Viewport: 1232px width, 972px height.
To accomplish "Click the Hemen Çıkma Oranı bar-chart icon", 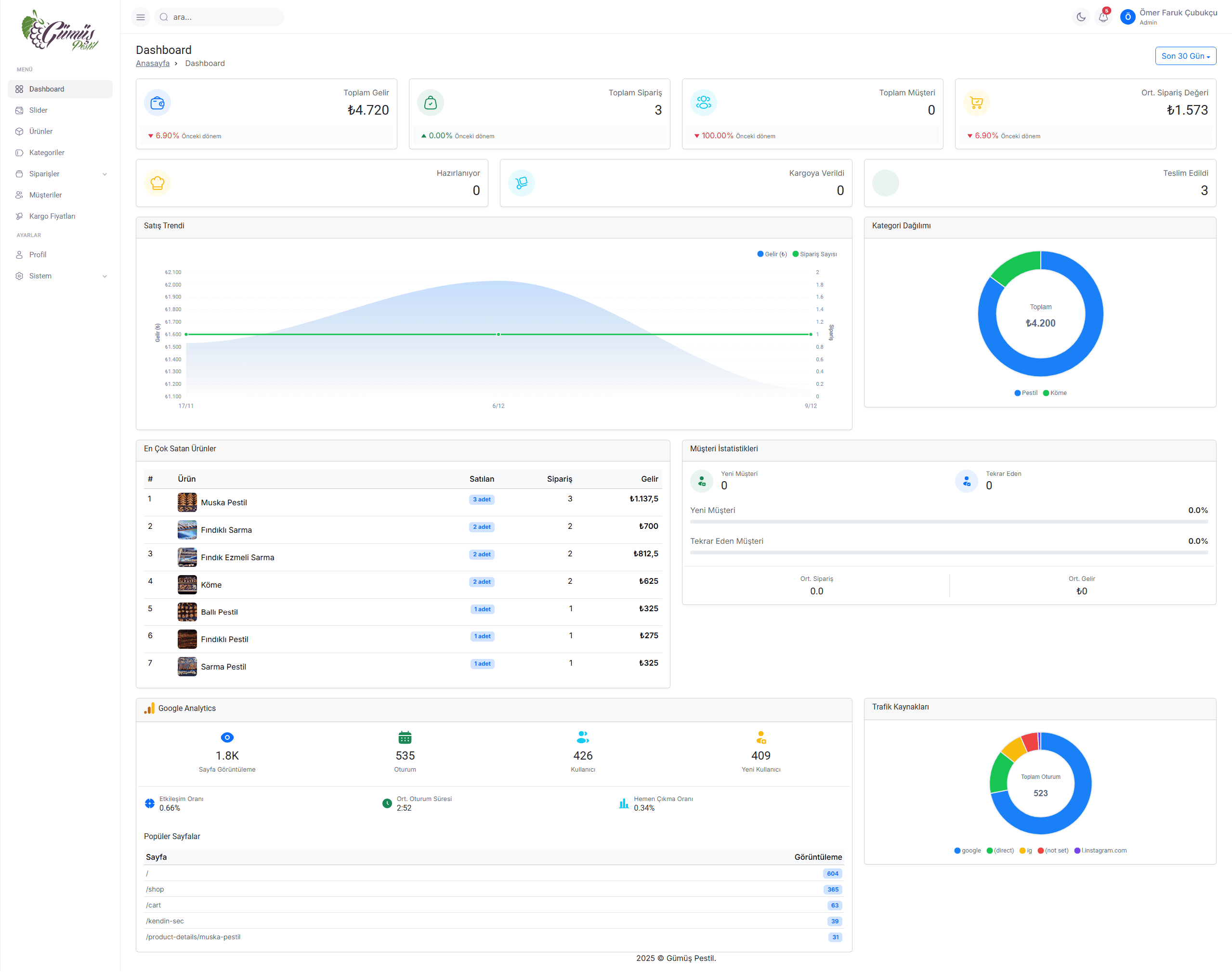I will pos(624,803).
